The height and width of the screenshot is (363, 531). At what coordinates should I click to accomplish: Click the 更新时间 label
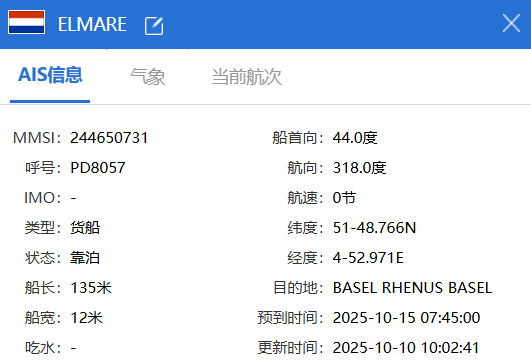point(291,348)
